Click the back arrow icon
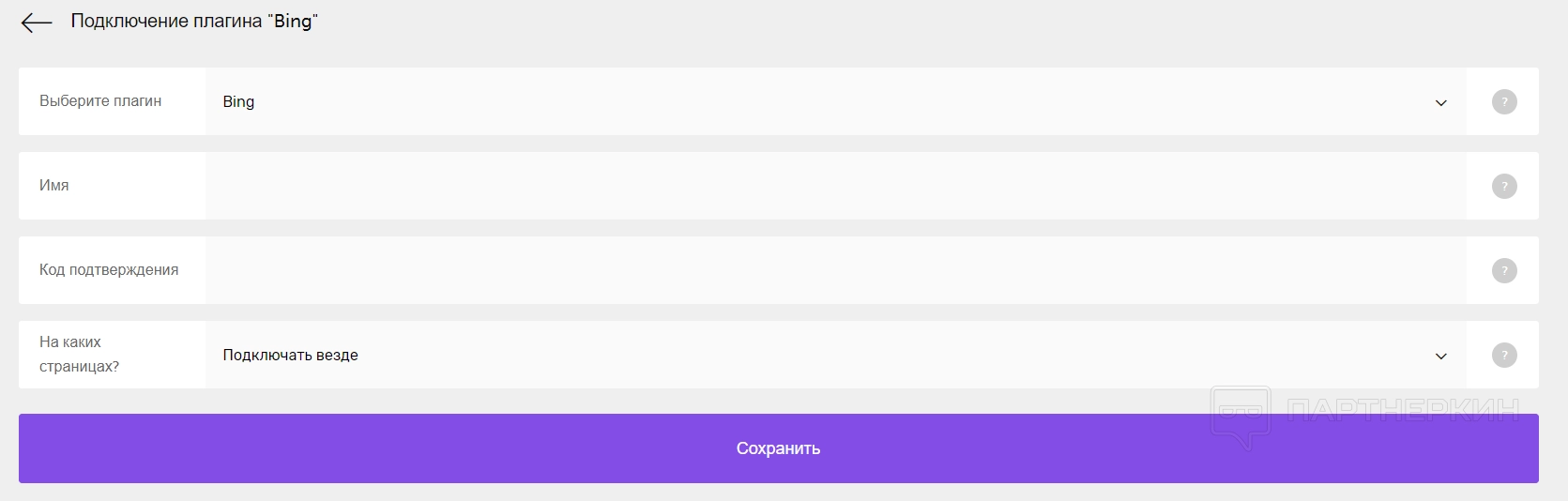 36,23
